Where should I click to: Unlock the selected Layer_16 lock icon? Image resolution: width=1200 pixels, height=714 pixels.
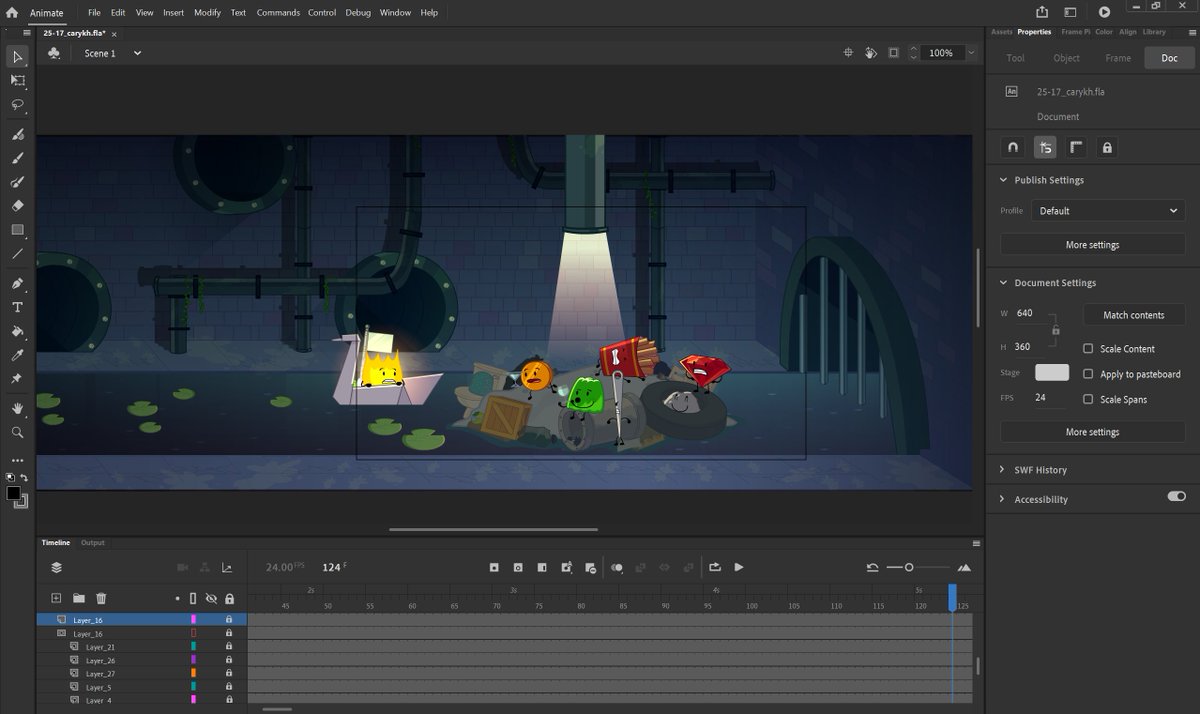[229, 620]
